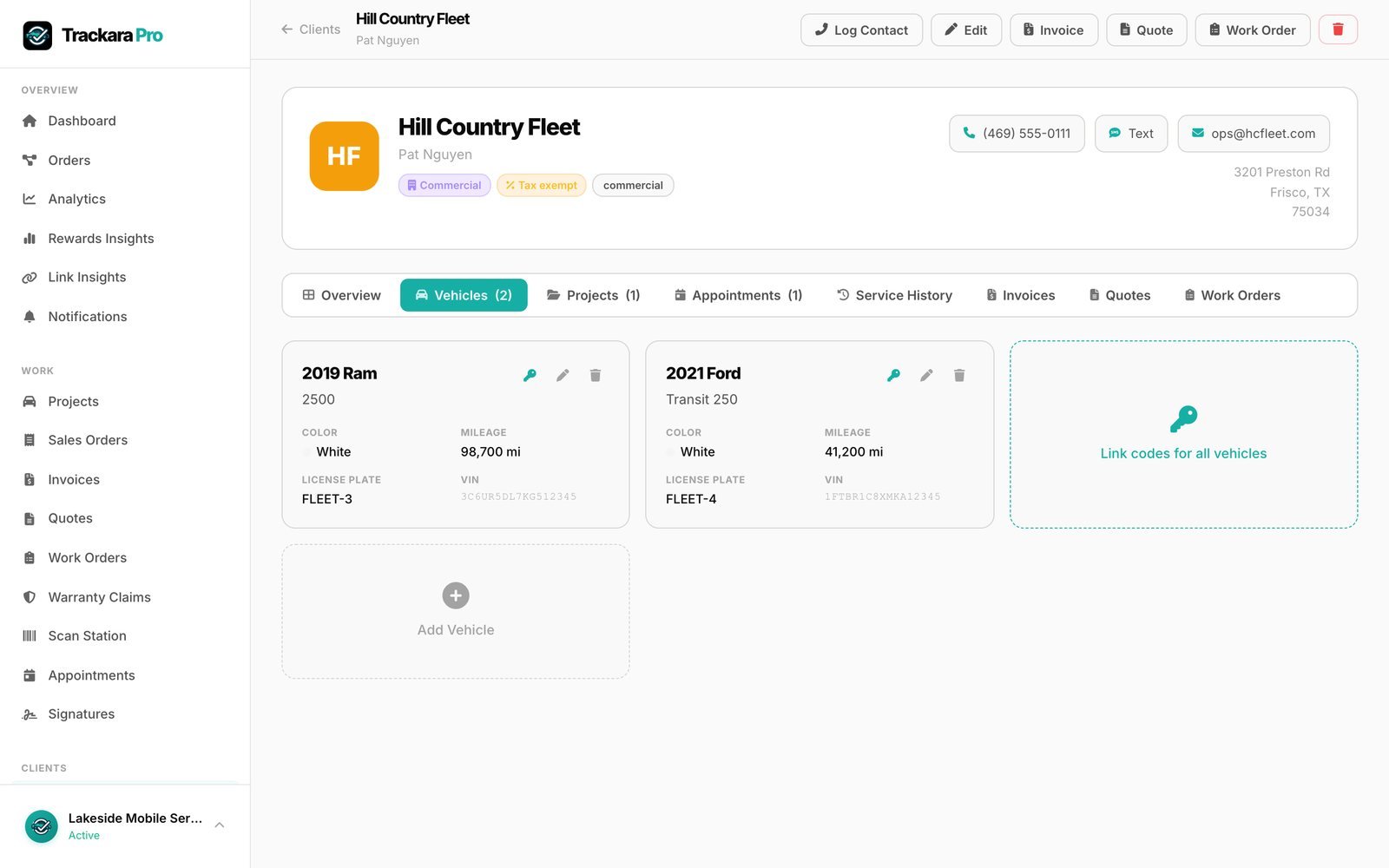The width and height of the screenshot is (1389, 868).
Task: Click the key icon on 2021 Ford card
Action: pyautogui.click(x=893, y=375)
